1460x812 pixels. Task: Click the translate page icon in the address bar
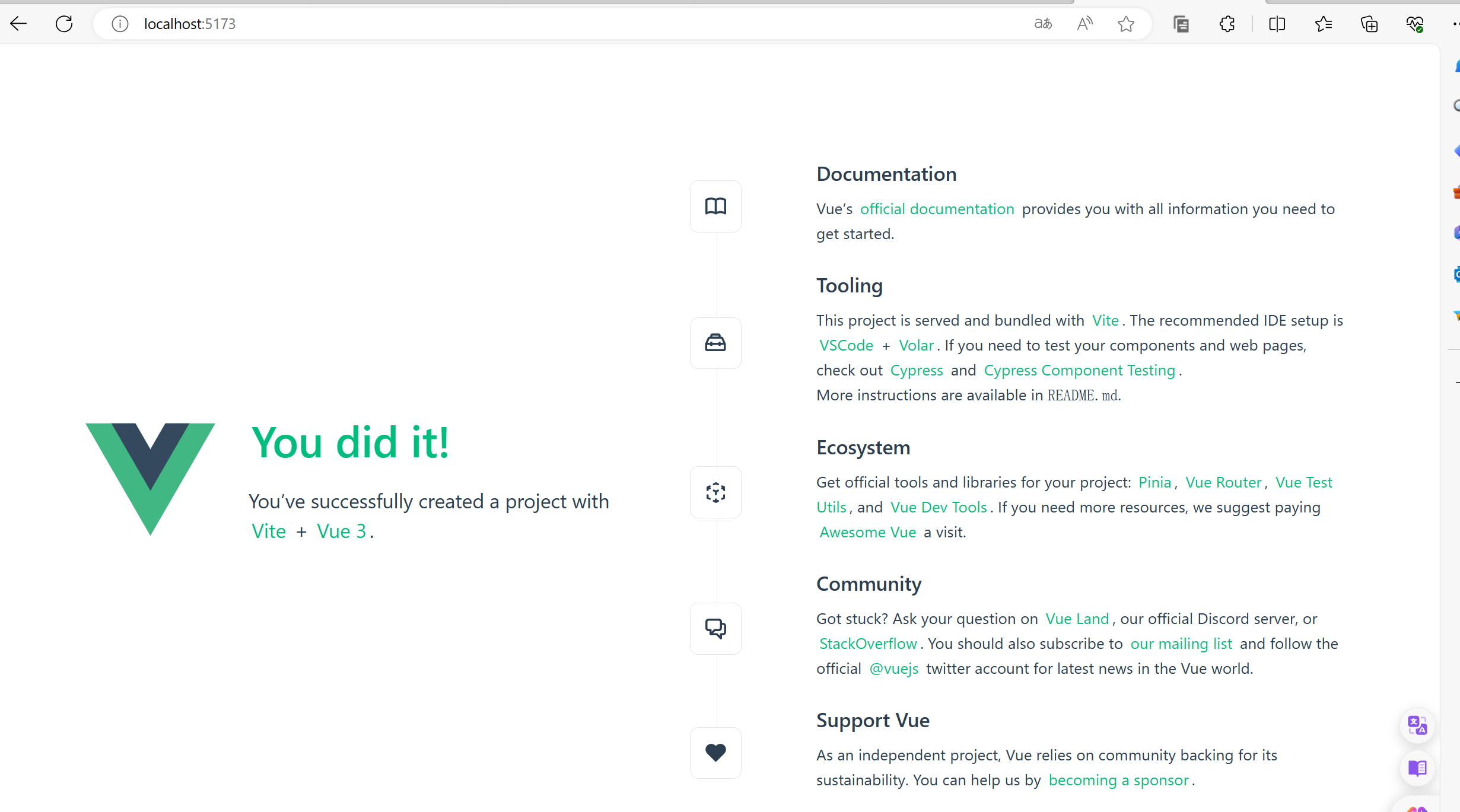tap(1042, 24)
